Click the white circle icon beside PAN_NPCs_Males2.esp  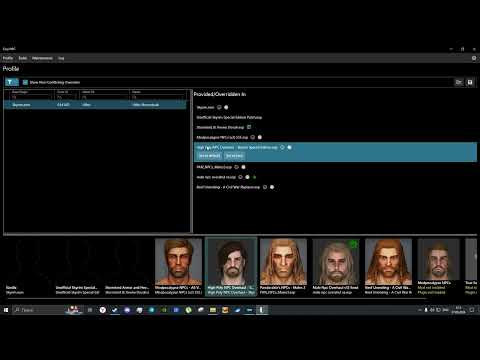(243, 167)
